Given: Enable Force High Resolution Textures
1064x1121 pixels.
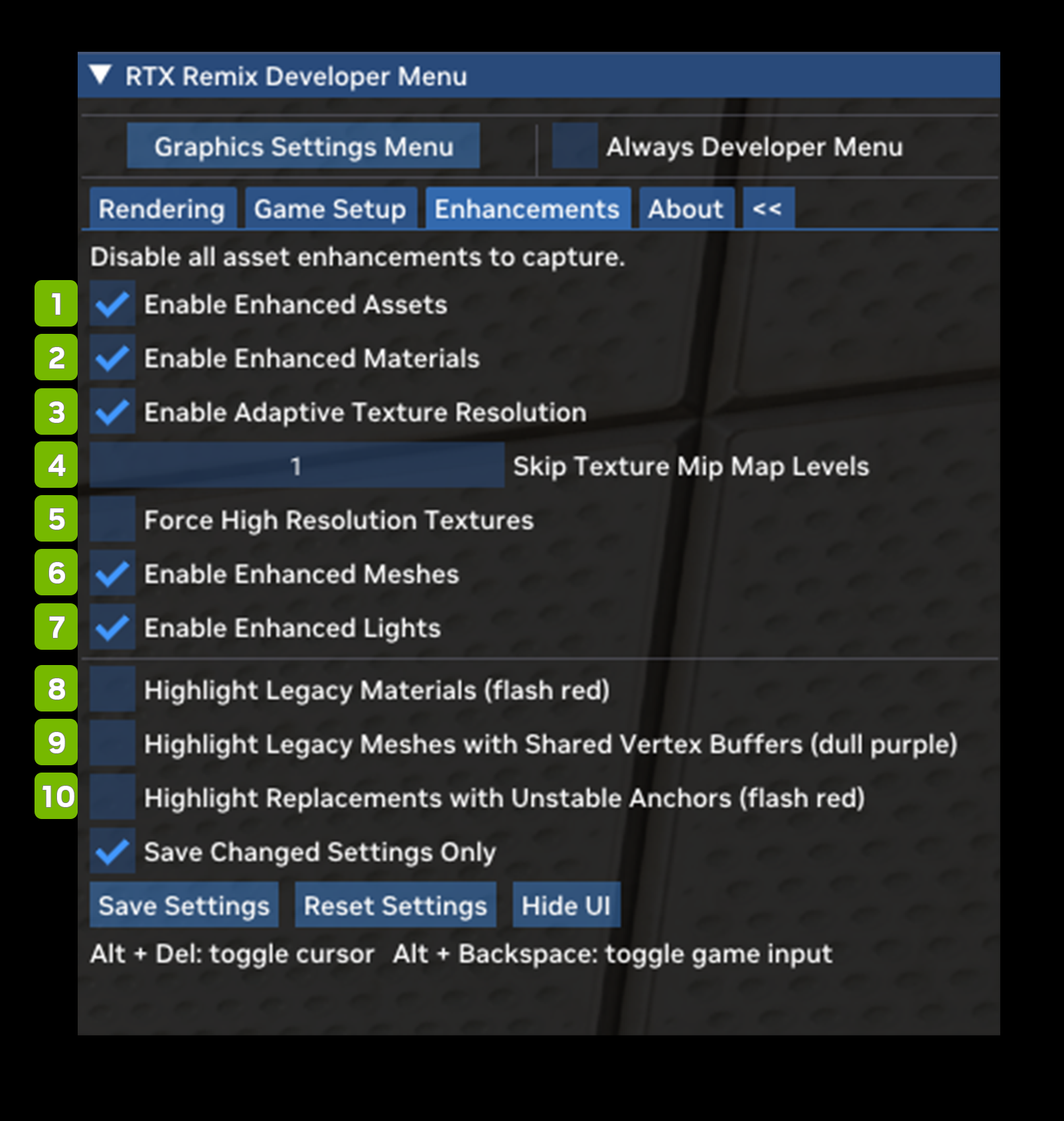Looking at the screenshot, I should pyautogui.click(x=113, y=520).
